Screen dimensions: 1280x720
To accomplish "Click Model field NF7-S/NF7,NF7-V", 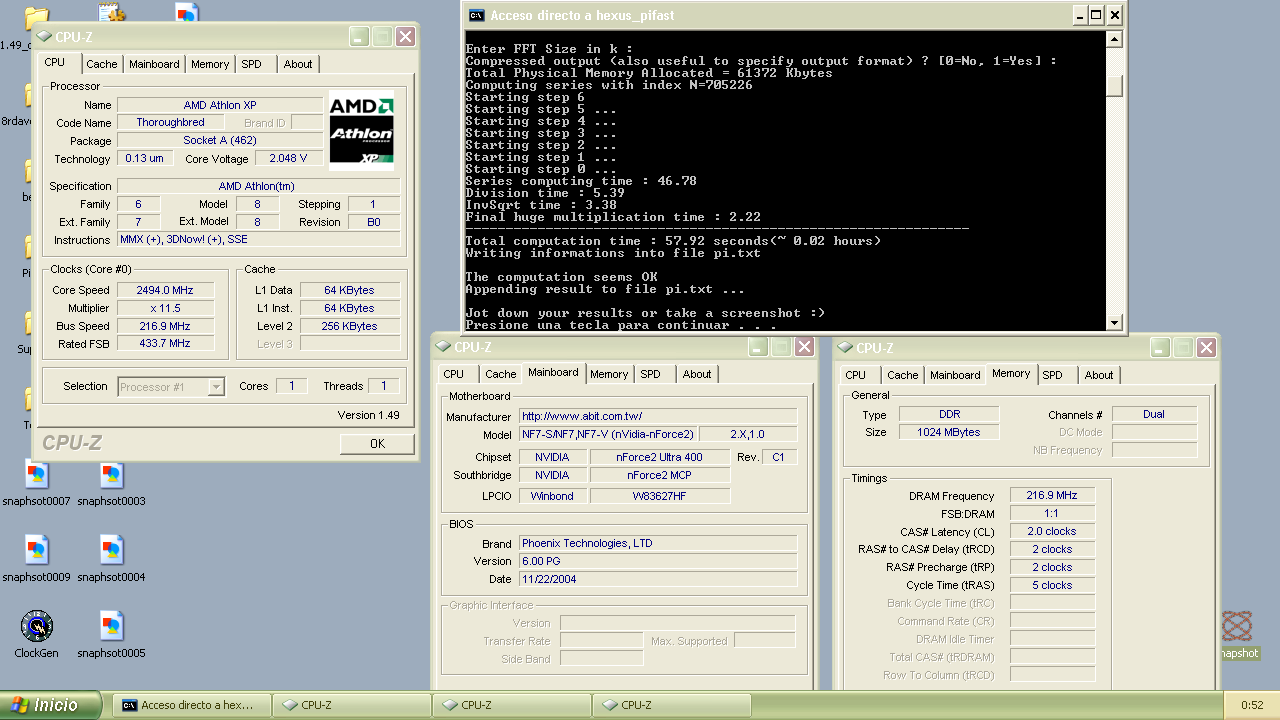I will click(x=608, y=434).
